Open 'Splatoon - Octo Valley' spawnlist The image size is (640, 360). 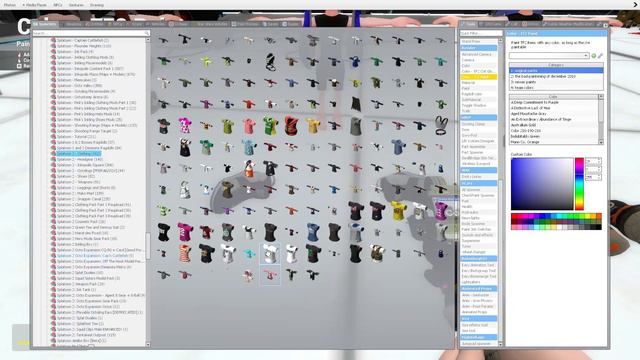[x=79, y=86]
